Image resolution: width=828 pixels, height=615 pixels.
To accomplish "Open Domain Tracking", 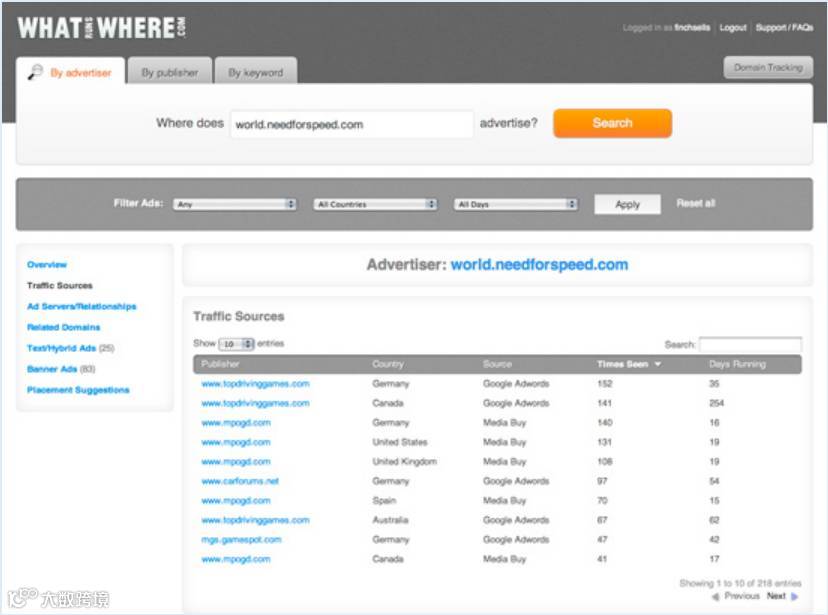I will pyautogui.click(x=768, y=68).
